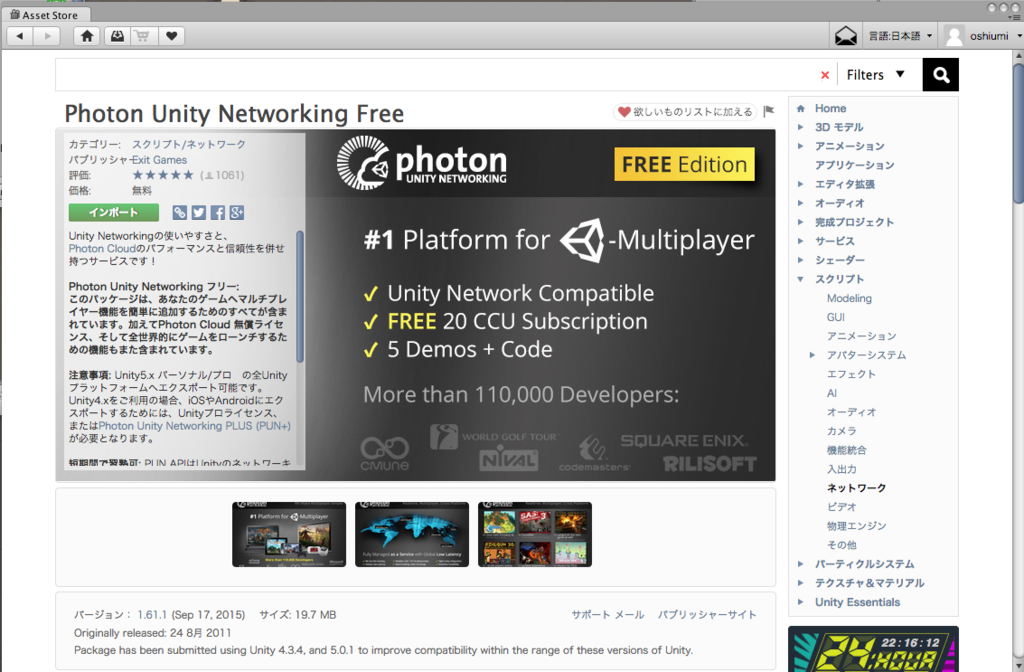The width and height of the screenshot is (1024, 672).
Task: Open the Exit Games publisher link
Action: pos(159,160)
